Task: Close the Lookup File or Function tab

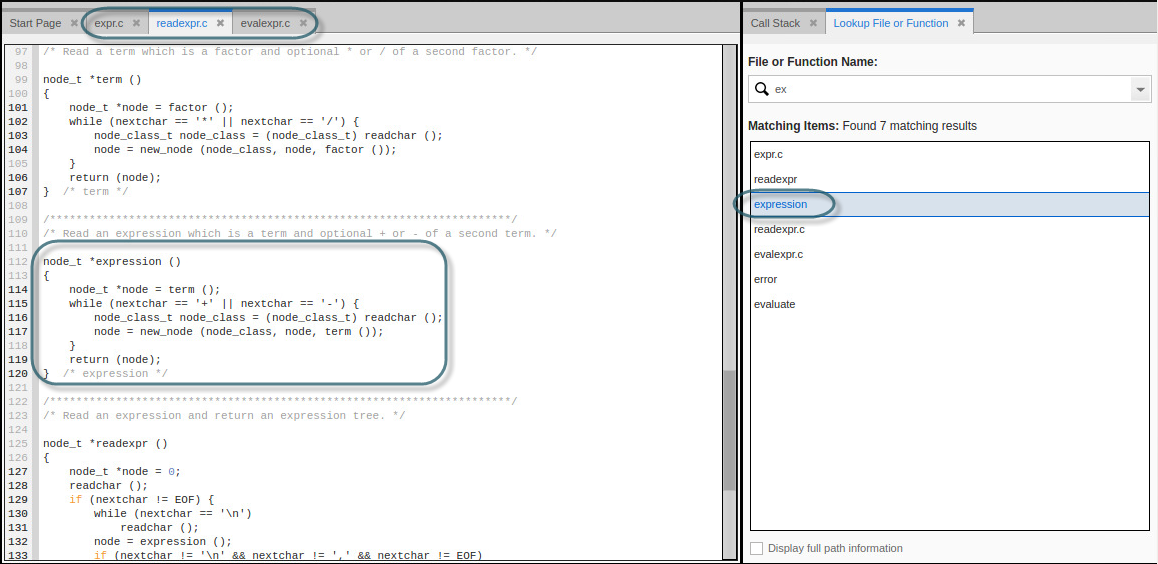Action: [x=961, y=23]
